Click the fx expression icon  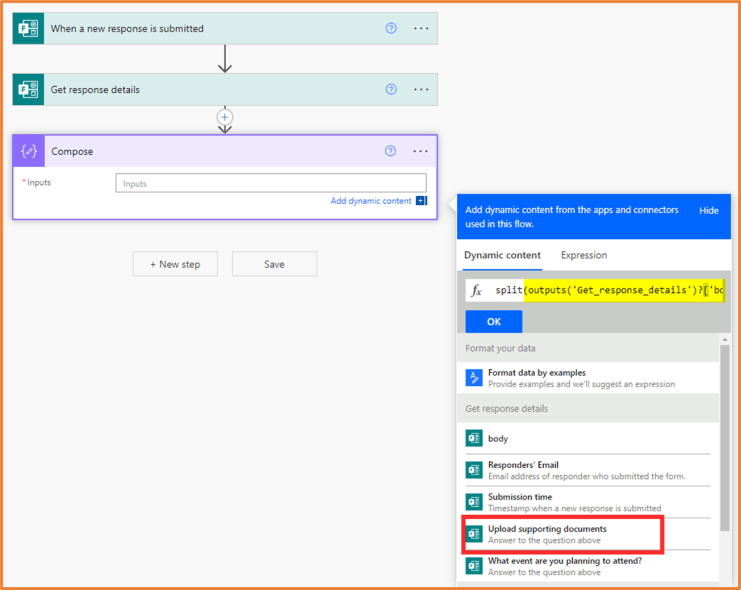(476, 290)
